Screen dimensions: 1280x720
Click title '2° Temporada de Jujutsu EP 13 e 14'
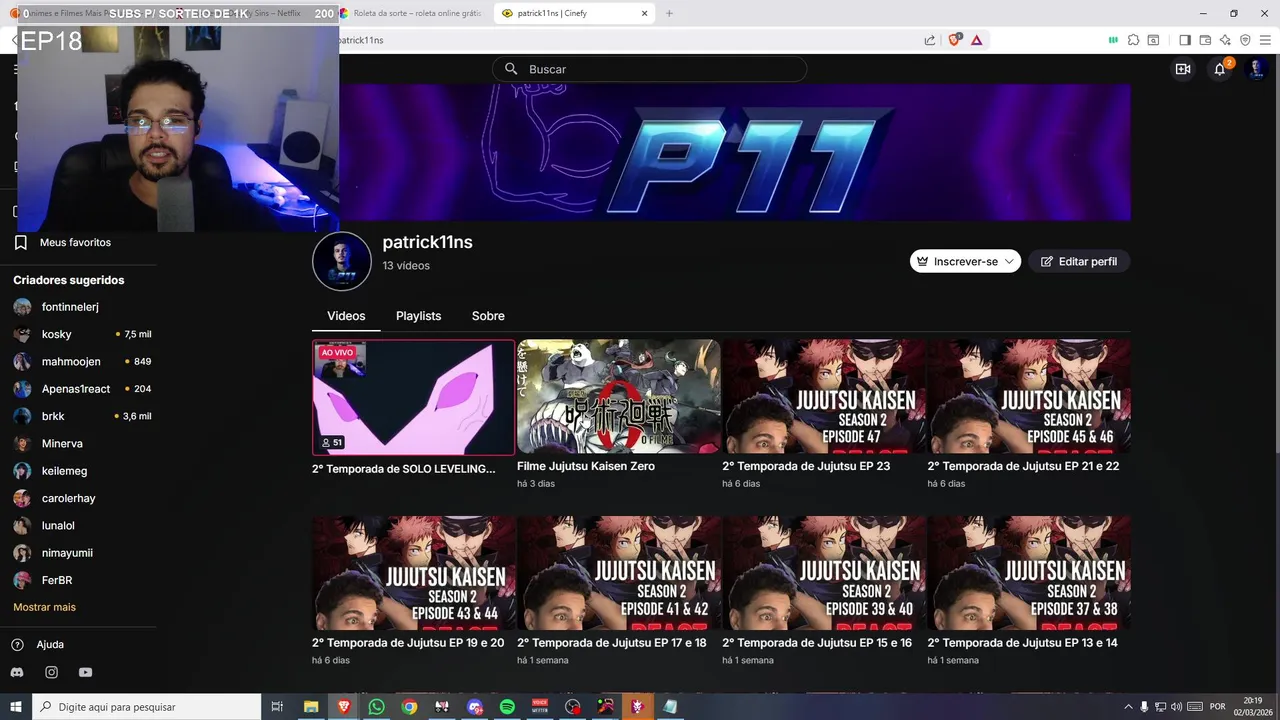click(1022, 643)
